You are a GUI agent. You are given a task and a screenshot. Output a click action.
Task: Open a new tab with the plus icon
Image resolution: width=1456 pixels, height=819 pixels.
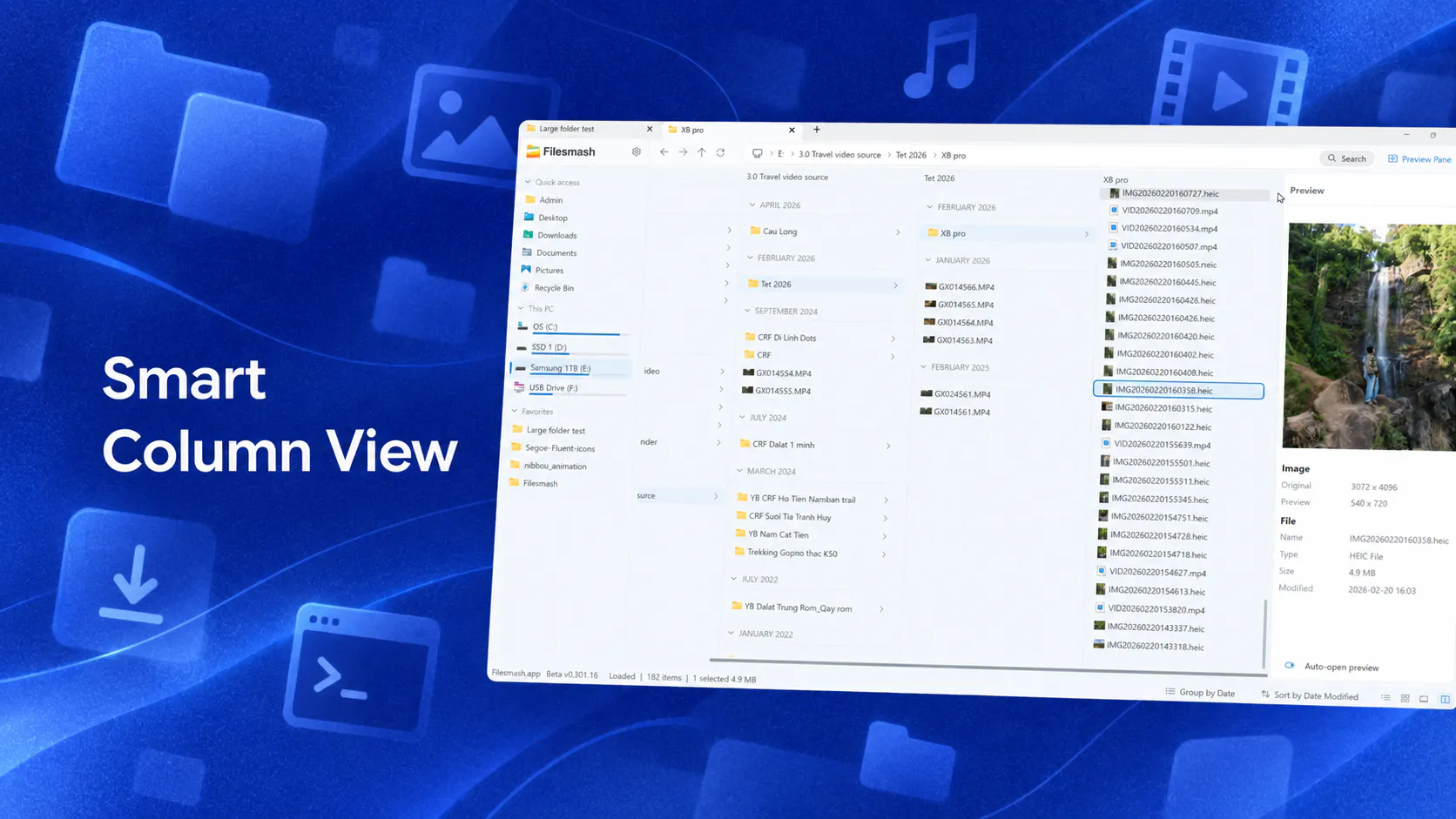(817, 130)
